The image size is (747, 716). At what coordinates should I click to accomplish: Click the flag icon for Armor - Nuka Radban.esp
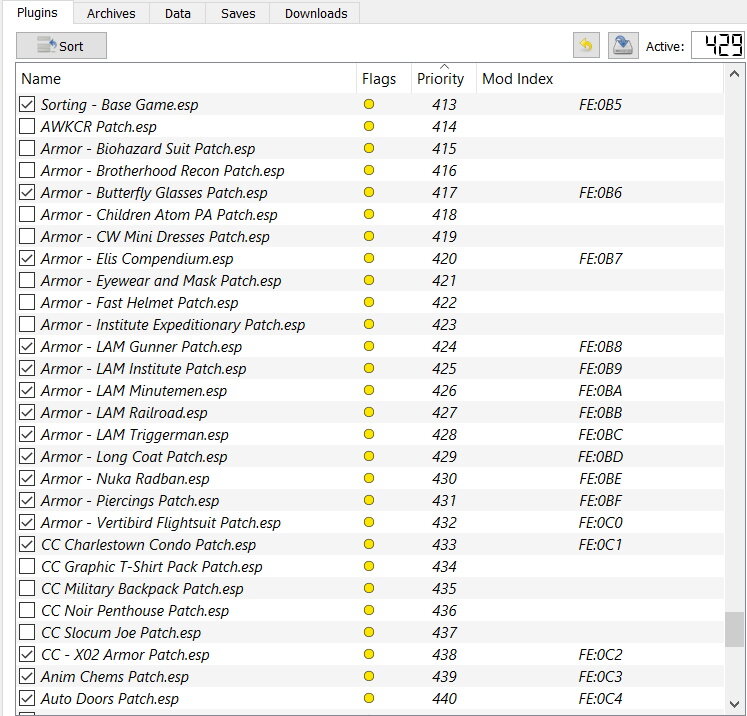(x=369, y=478)
